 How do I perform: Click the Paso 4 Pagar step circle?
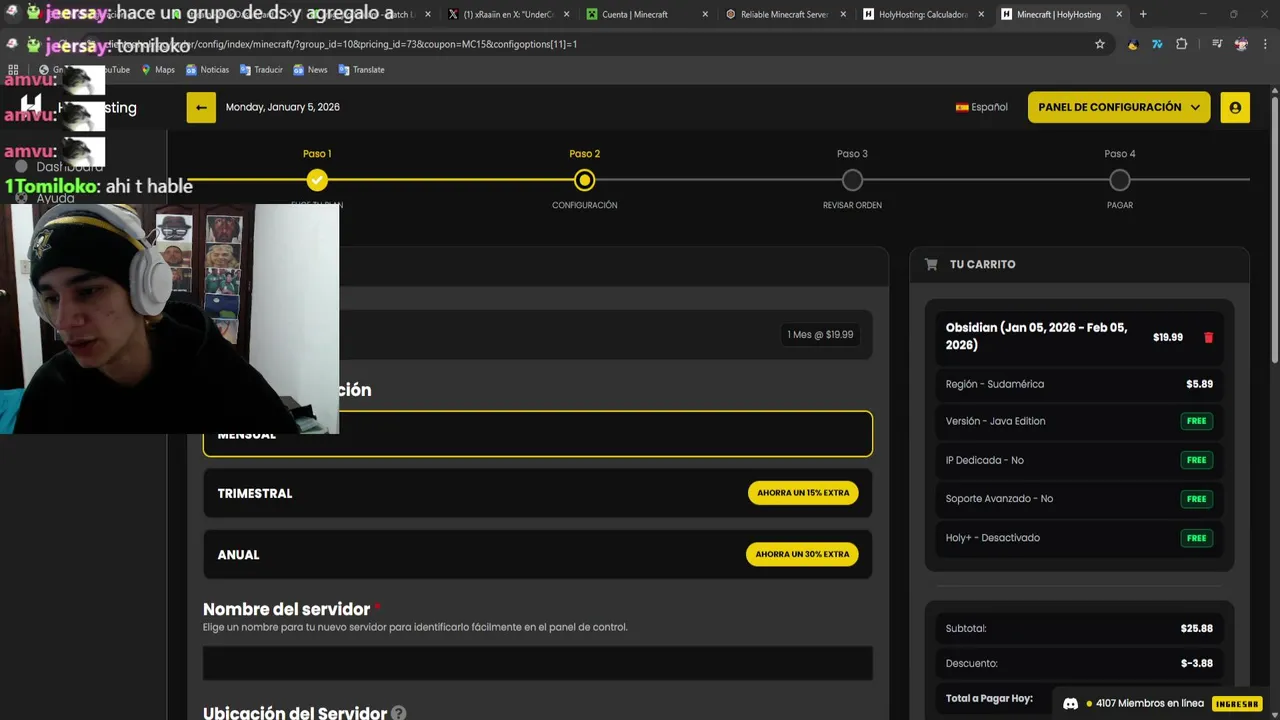1120,180
